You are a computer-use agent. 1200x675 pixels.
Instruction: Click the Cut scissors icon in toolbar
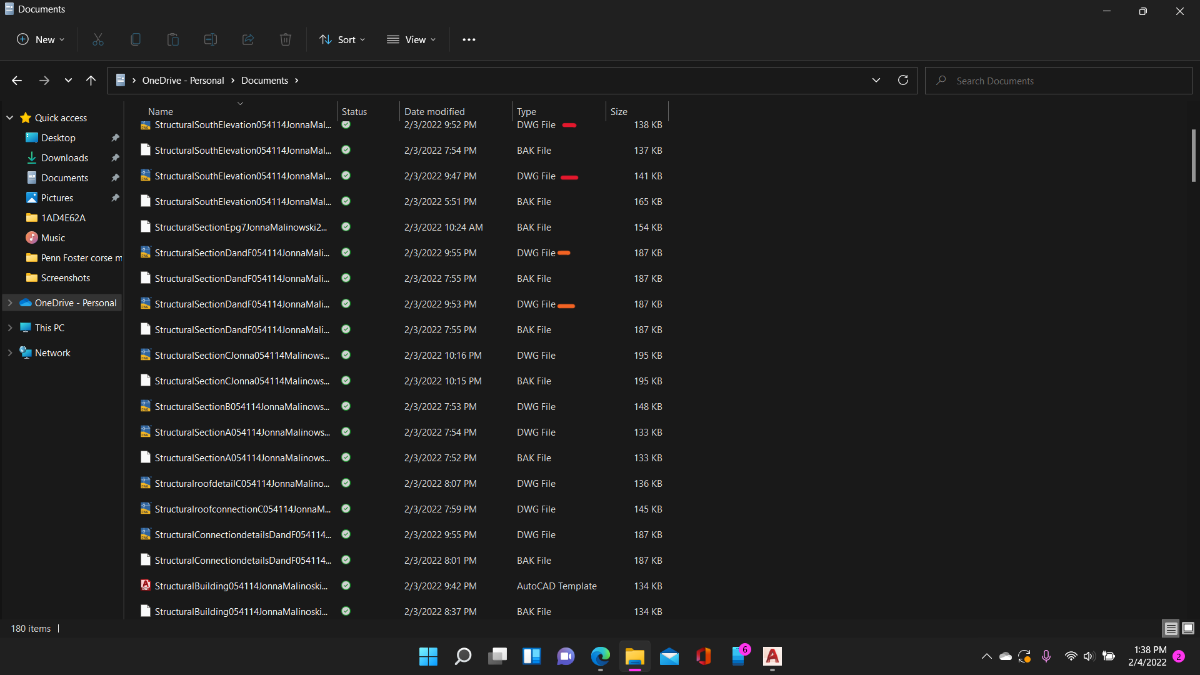pos(97,40)
